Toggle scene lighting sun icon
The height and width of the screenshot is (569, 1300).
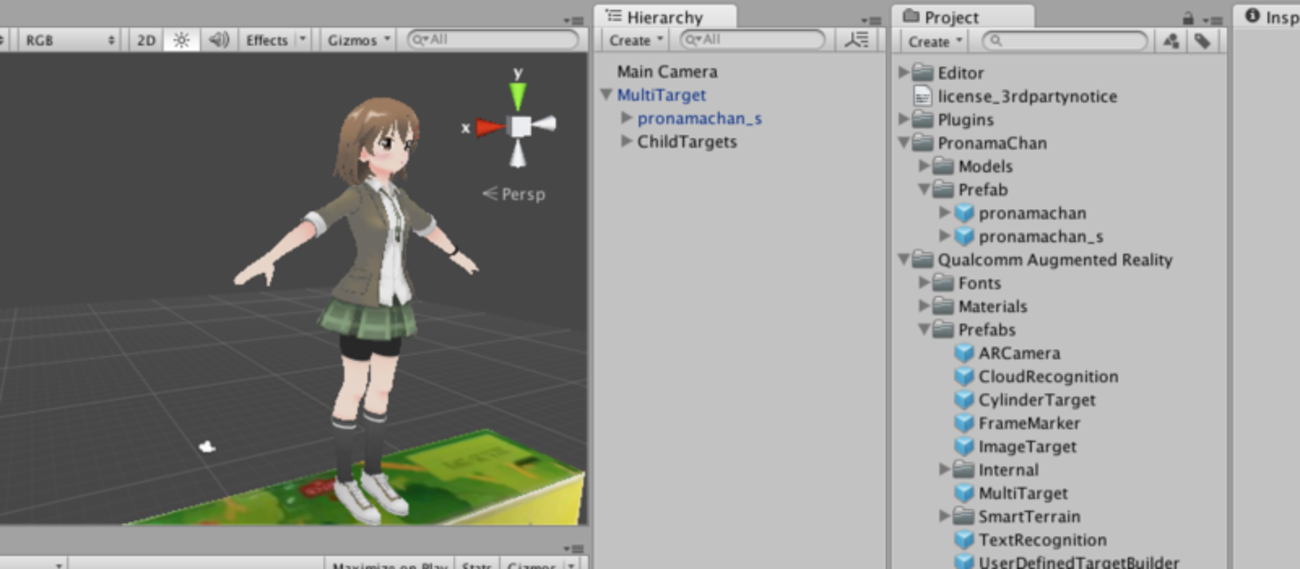tap(181, 40)
